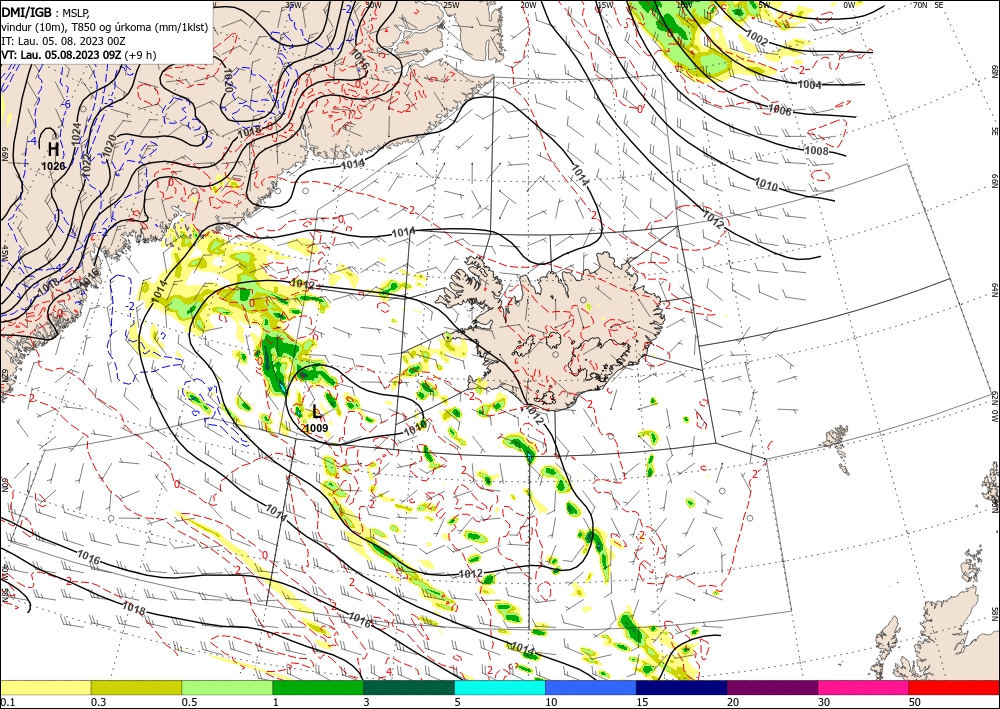1000x709 pixels.
Task: Click the '15' legend scale number
Action: (x=642, y=702)
